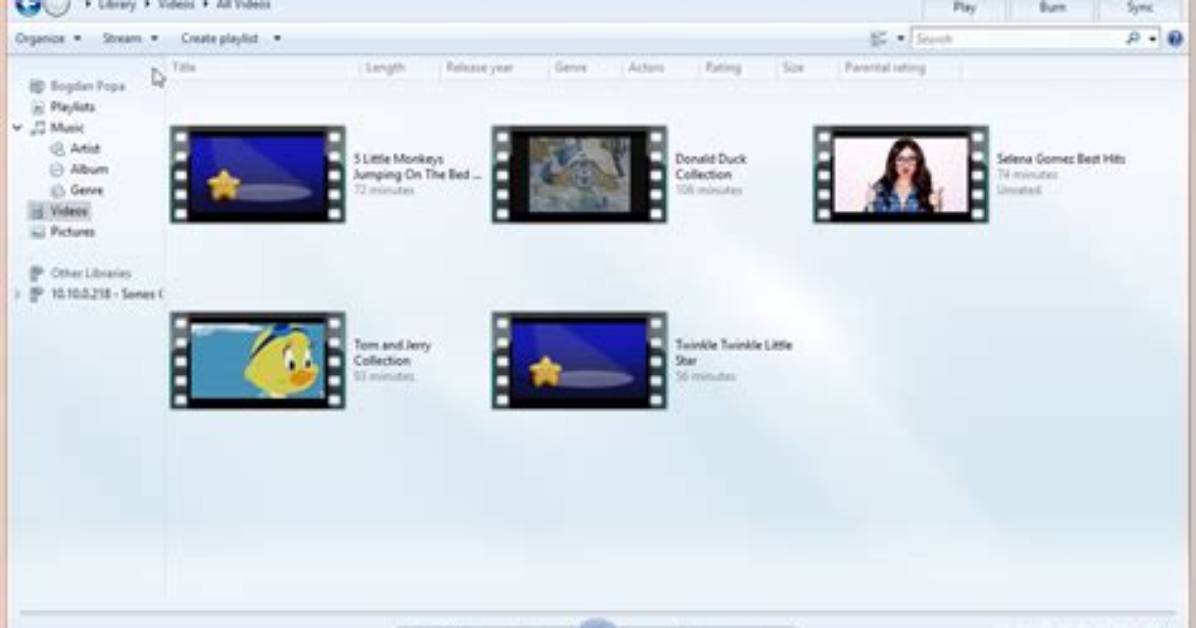1196x628 pixels.
Task: Click the '5 Little Monkeys Jumping On The Bed' title
Action: tap(417, 166)
